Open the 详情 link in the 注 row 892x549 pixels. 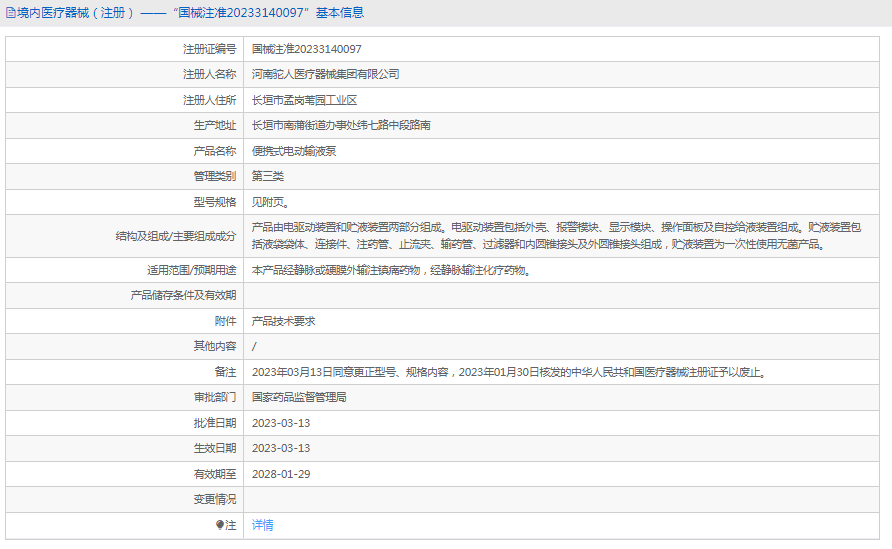(262, 525)
